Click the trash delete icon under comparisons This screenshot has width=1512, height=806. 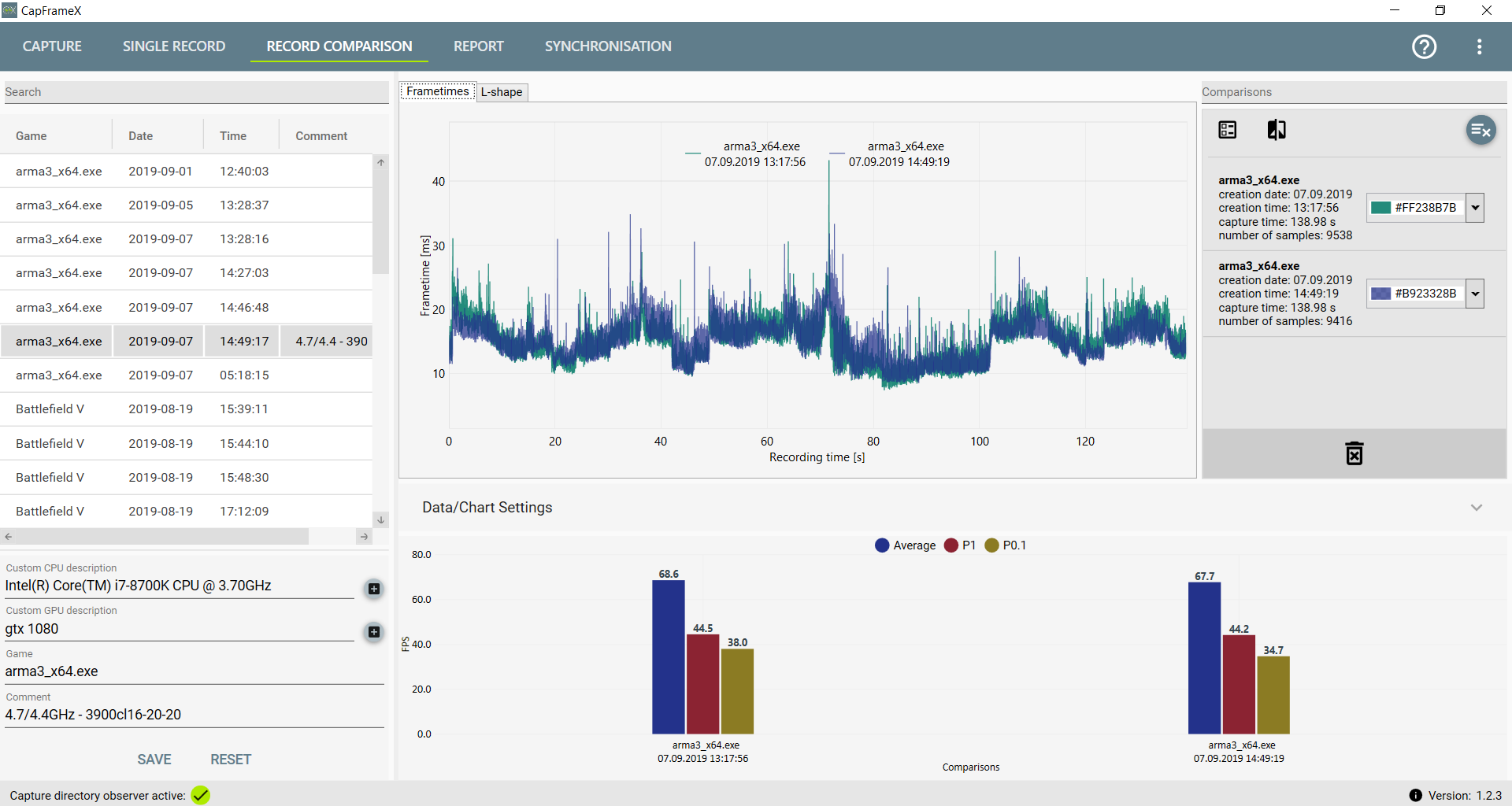point(1354,453)
